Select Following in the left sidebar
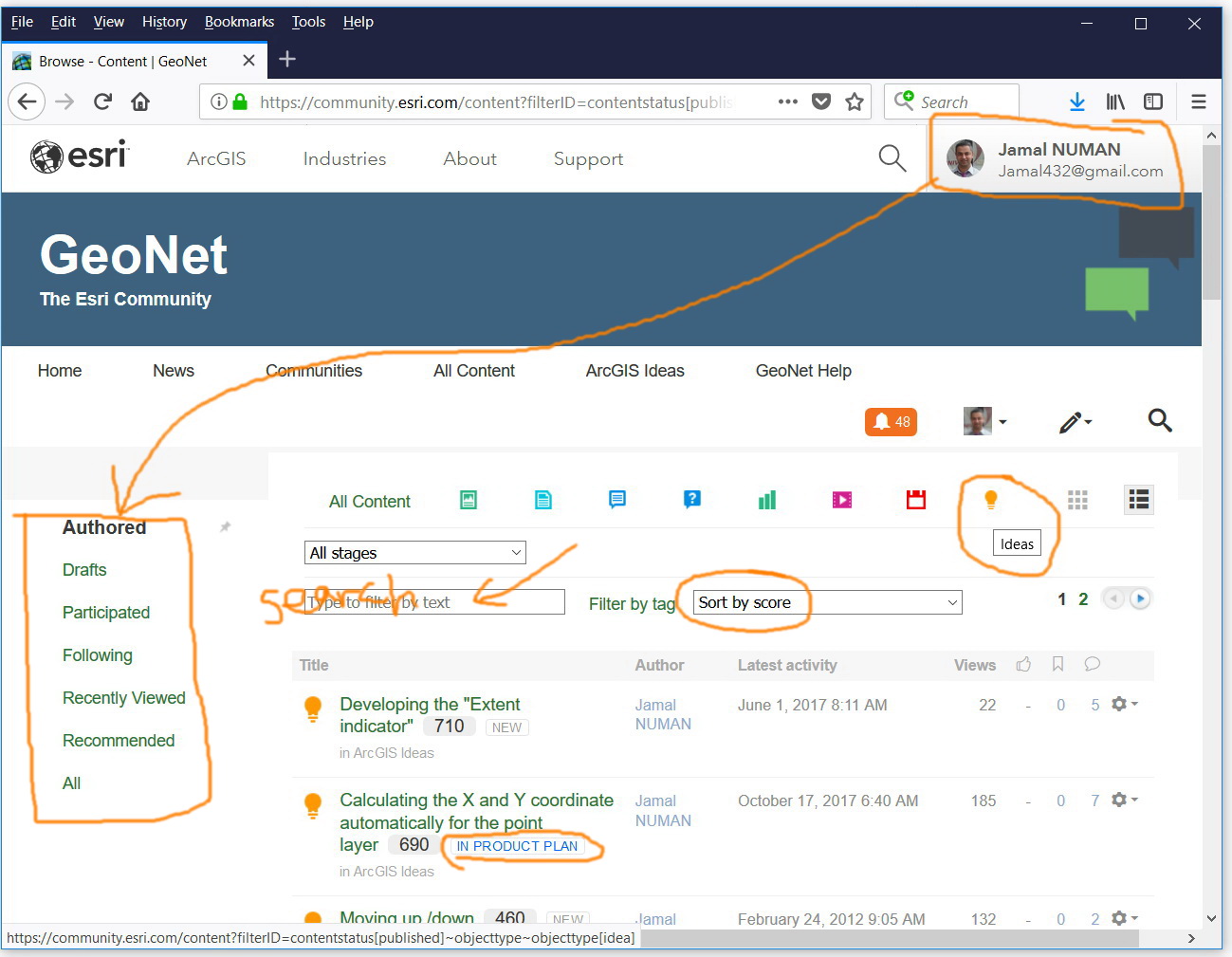 (x=98, y=655)
